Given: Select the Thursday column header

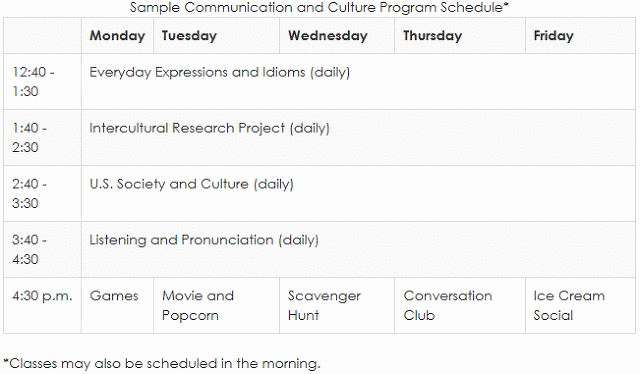Looking at the screenshot, I should tap(460, 36).
